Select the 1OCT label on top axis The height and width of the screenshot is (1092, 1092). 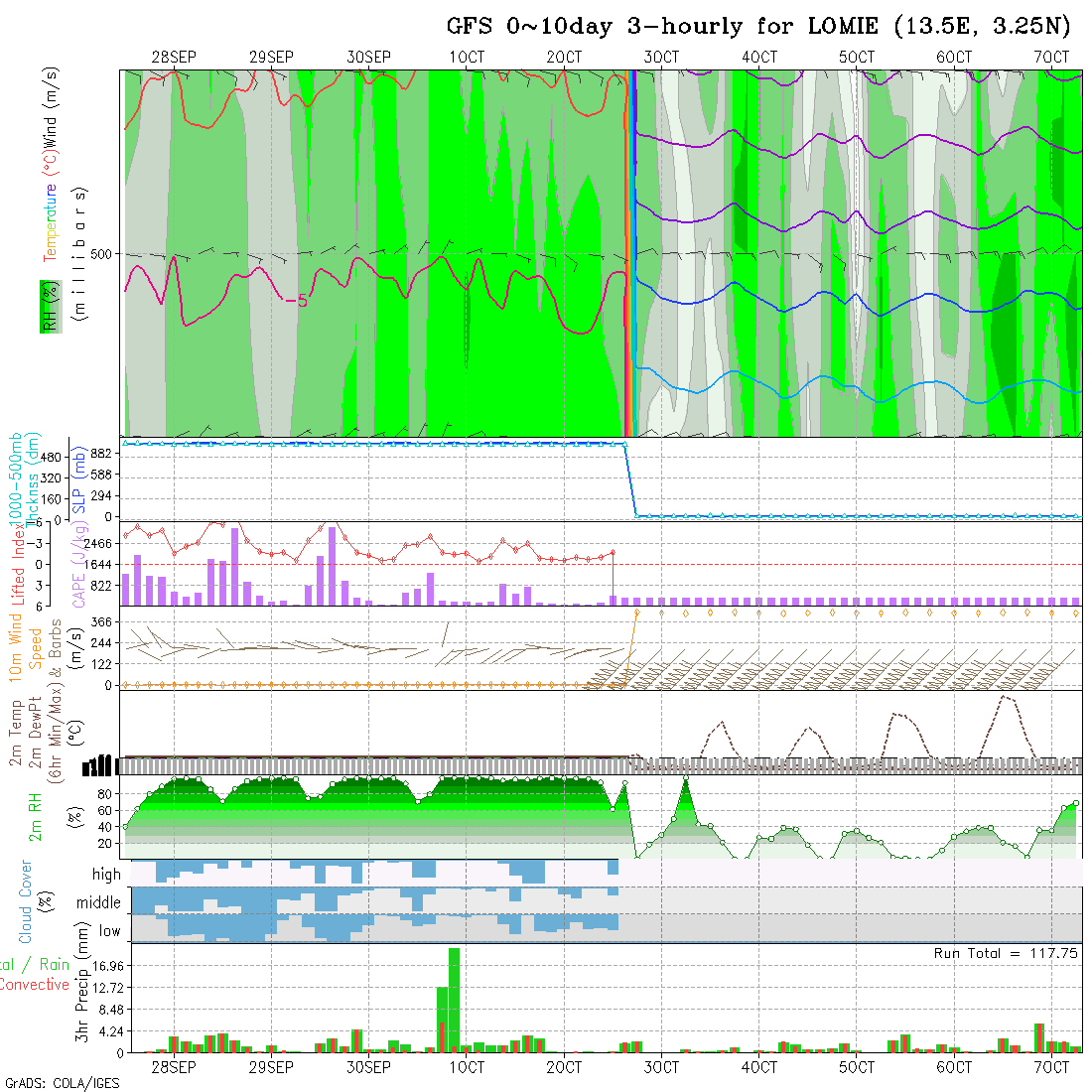(x=467, y=58)
